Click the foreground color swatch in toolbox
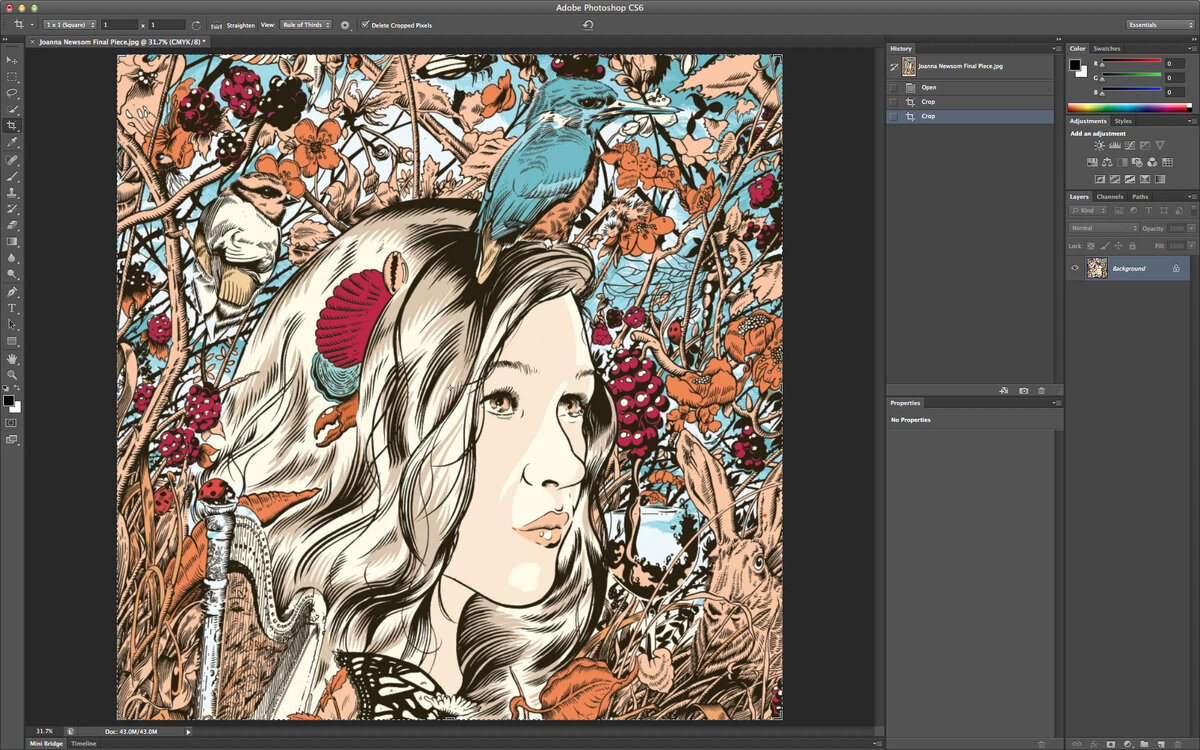Screen dimensions: 1200x750 point(9,400)
